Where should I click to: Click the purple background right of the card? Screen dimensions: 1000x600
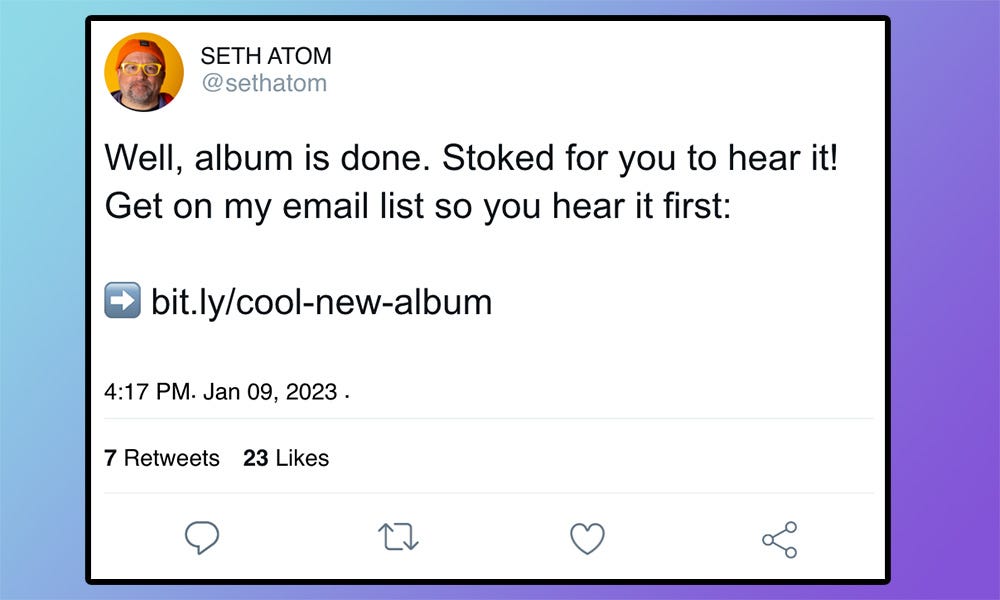(945, 300)
